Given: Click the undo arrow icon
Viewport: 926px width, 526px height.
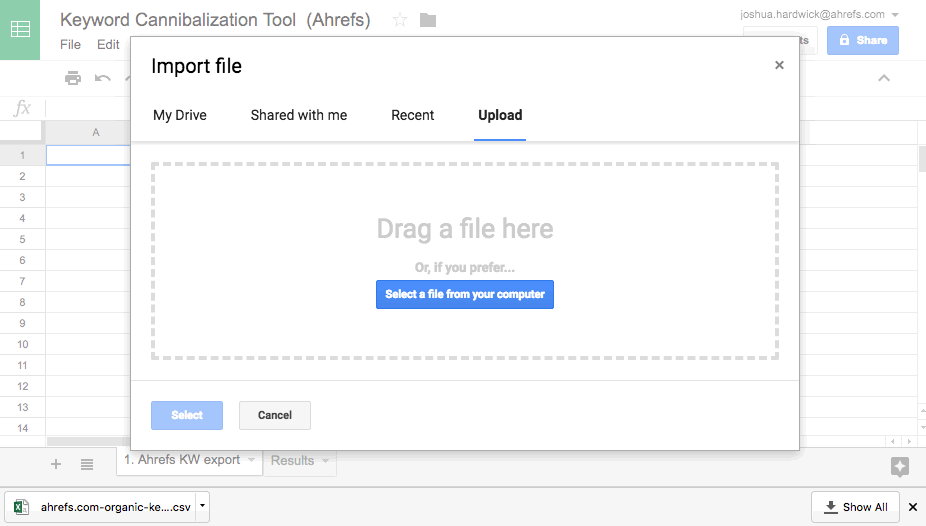Looking at the screenshot, I should click(102, 78).
